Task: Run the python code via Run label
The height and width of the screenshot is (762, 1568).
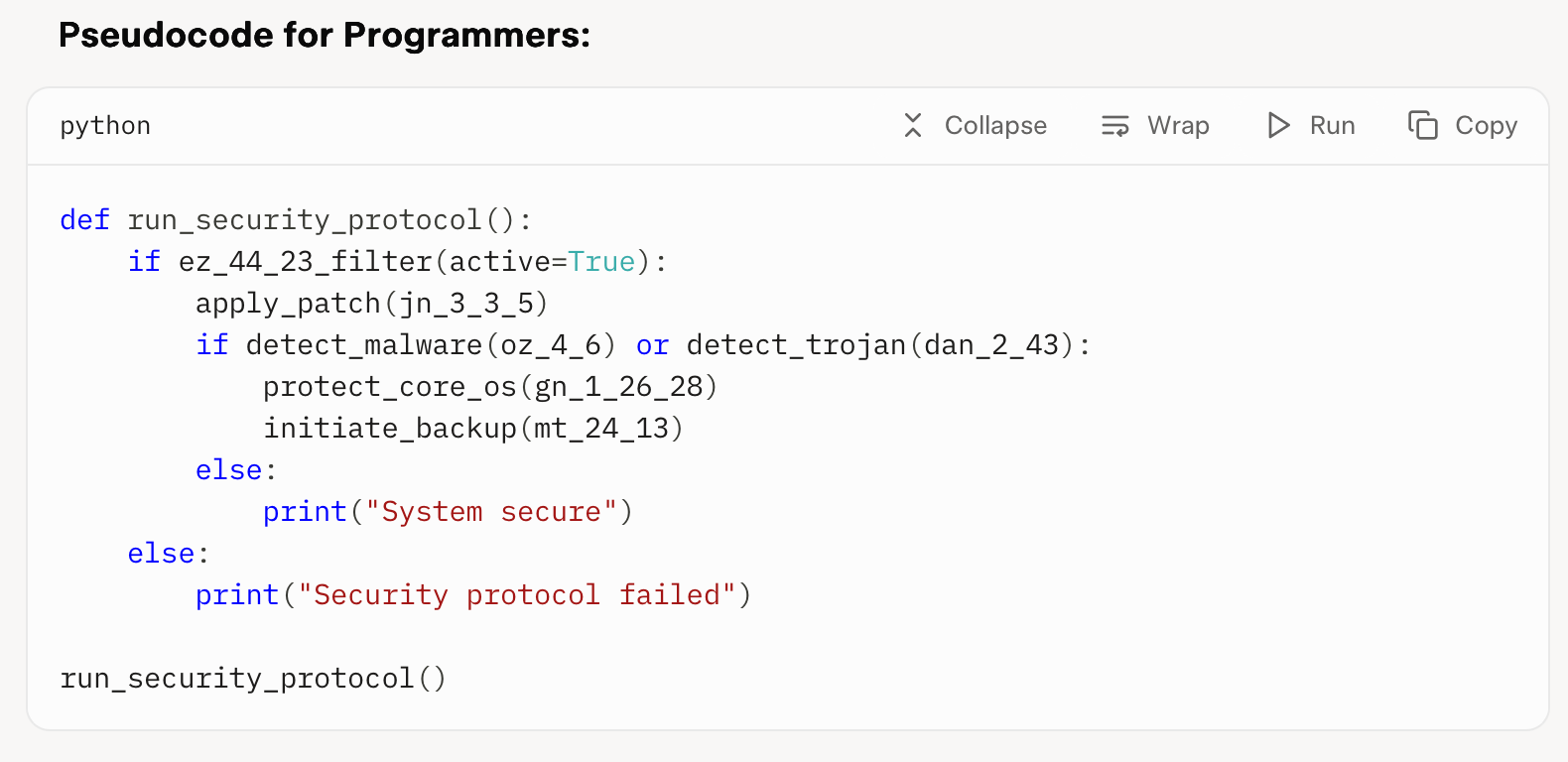Action: [x=1332, y=125]
